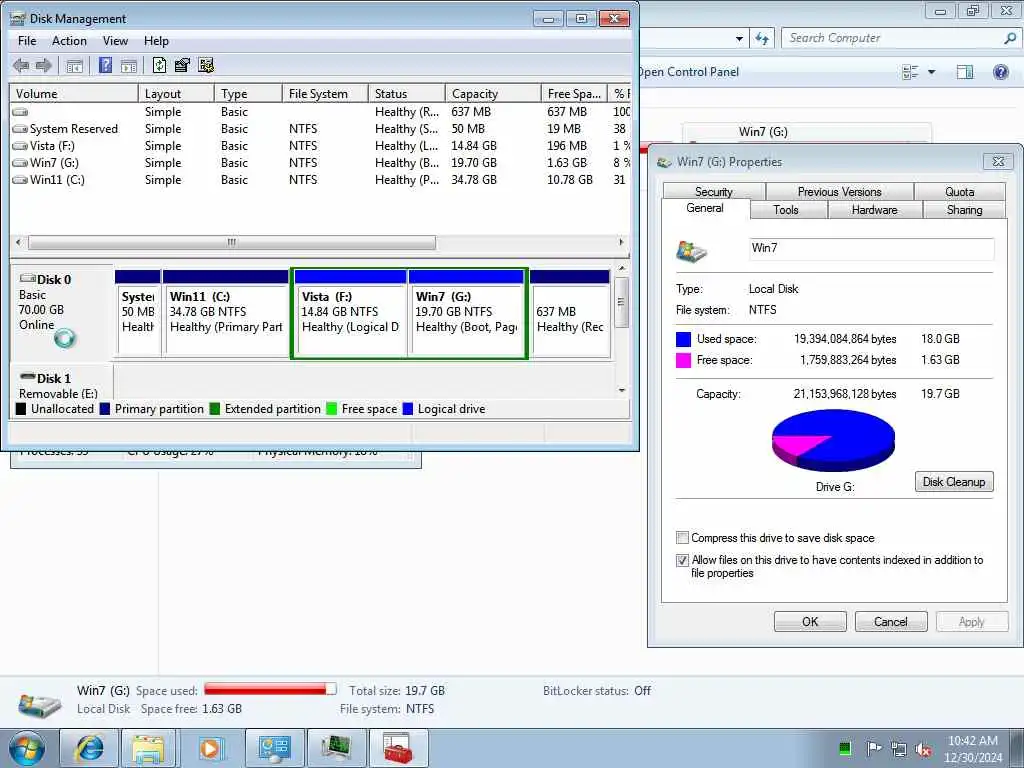Open the Action menu
This screenshot has width=1024, height=768.
click(x=69, y=40)
